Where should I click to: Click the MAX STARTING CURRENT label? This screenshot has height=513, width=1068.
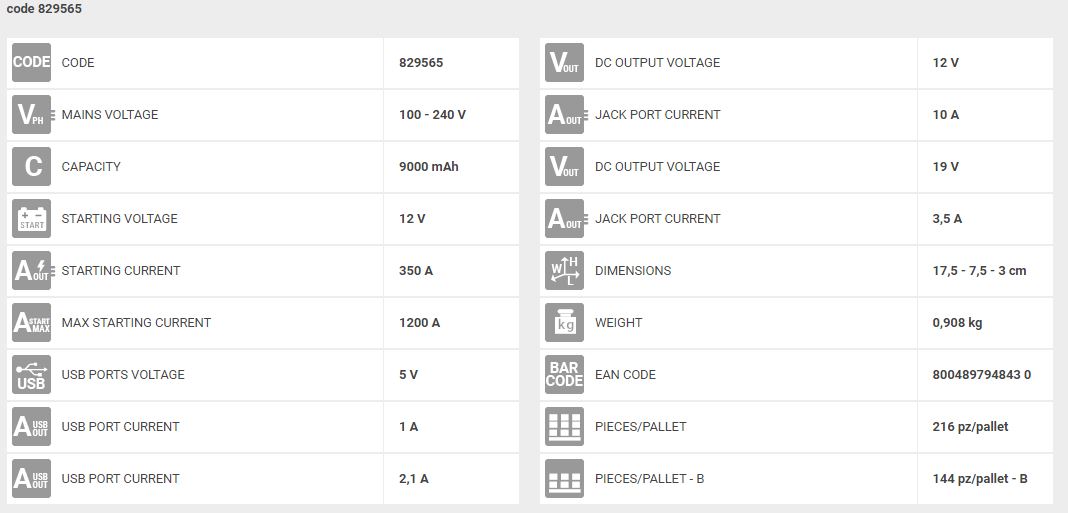(x=136, y=323)
